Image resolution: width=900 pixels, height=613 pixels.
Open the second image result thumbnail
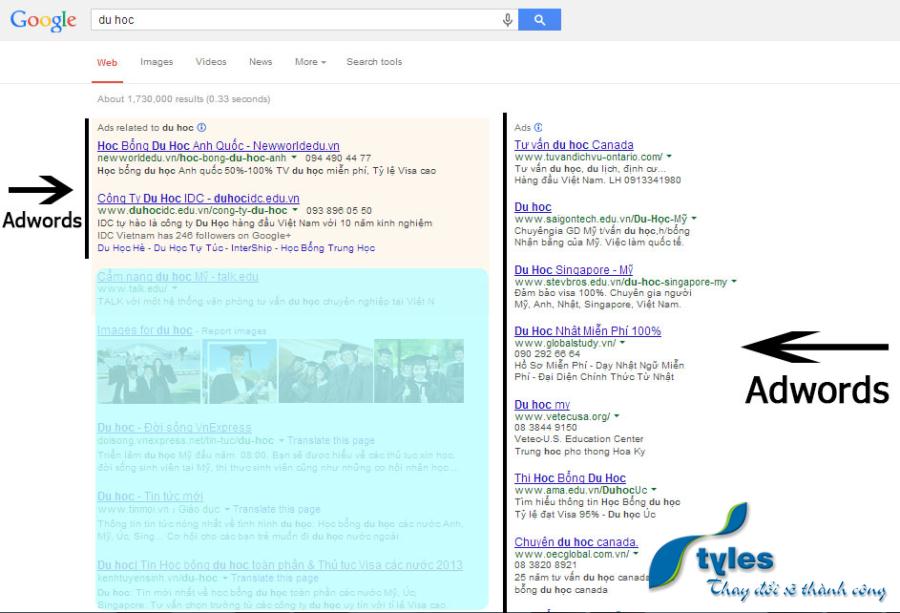(240, 371)
